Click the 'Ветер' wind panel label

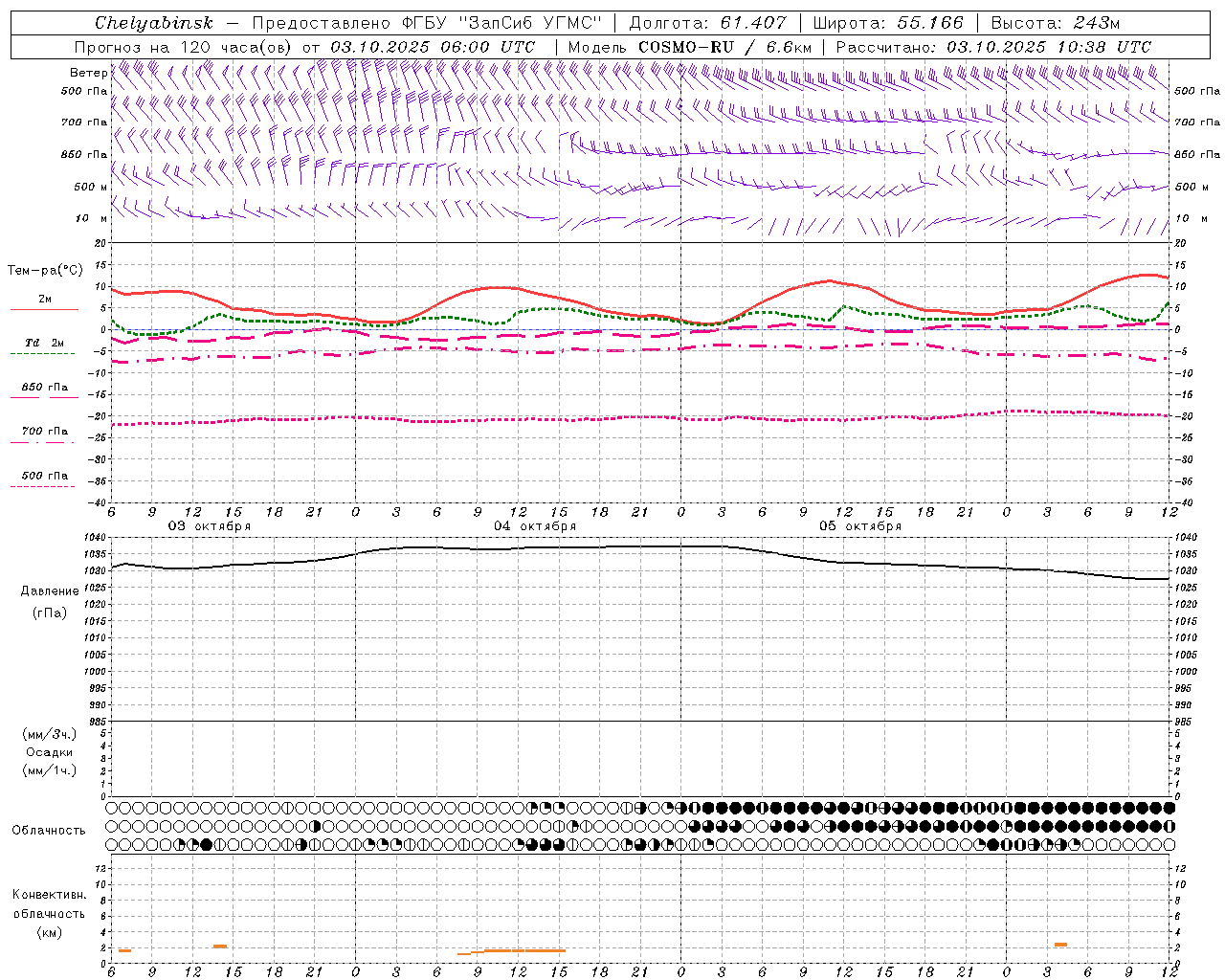point(88,73)
